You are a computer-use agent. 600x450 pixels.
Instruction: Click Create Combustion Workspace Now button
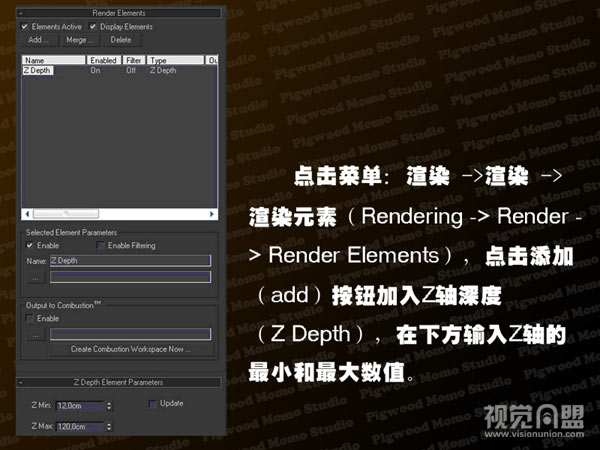(x=130, y=350)
